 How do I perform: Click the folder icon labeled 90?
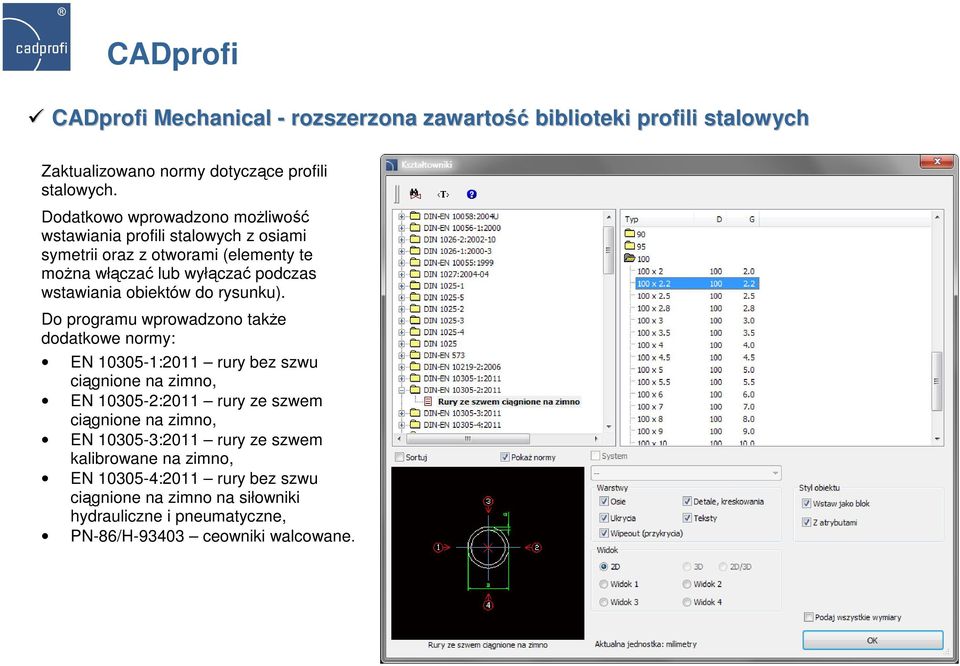click(629, 234)
